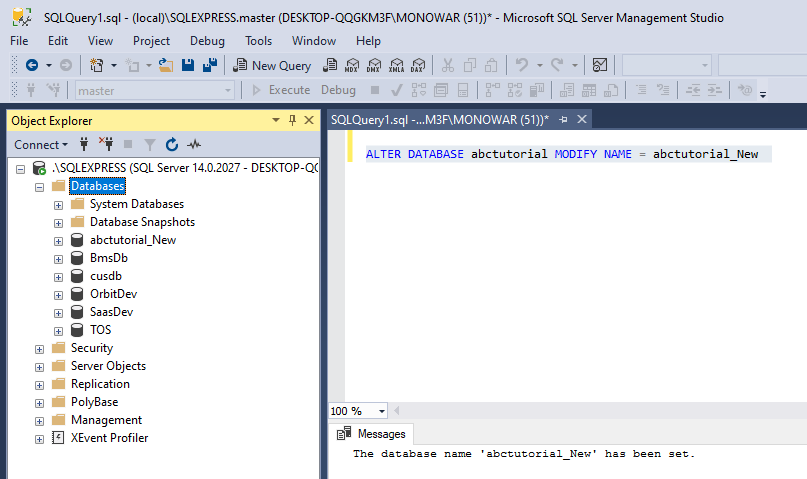The image size is (807, 479).
Task: Click the Activity Monitor icon
Action: pyautogui.click(x=194, y=145)
